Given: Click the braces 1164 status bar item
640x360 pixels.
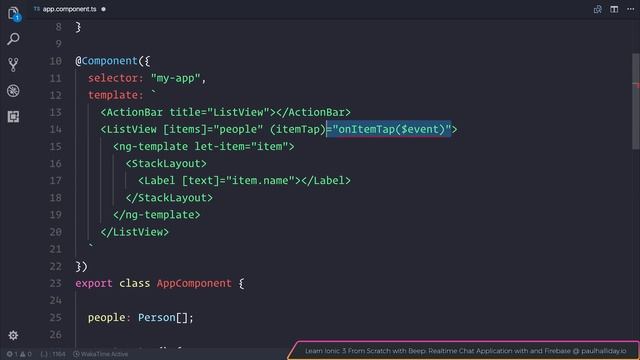Looking at the screenshot, I should click(x=53, y=354).
